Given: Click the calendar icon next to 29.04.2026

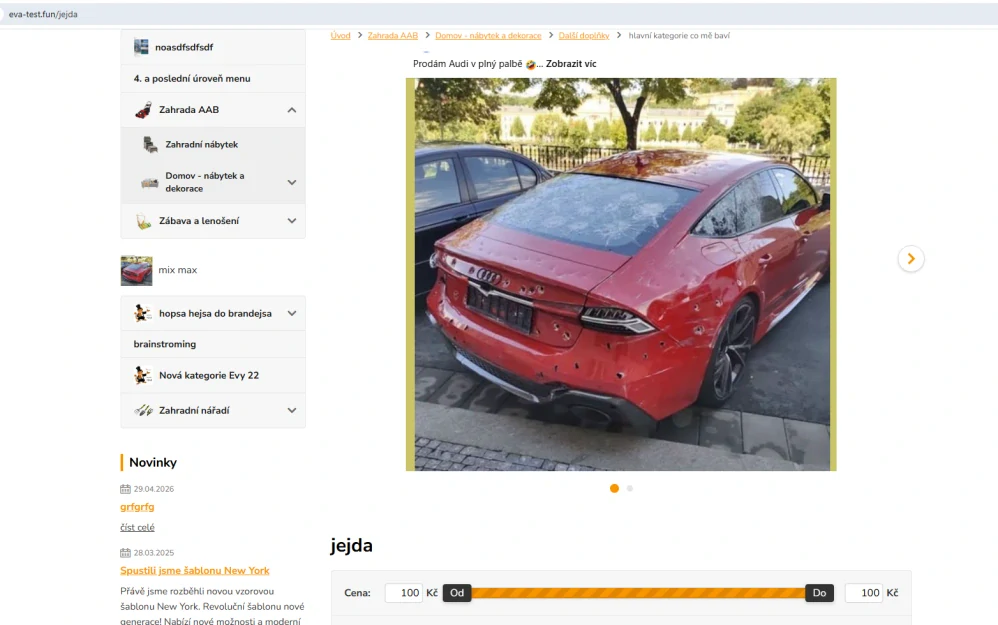Looking at the screenshot, I should (125, 489).
